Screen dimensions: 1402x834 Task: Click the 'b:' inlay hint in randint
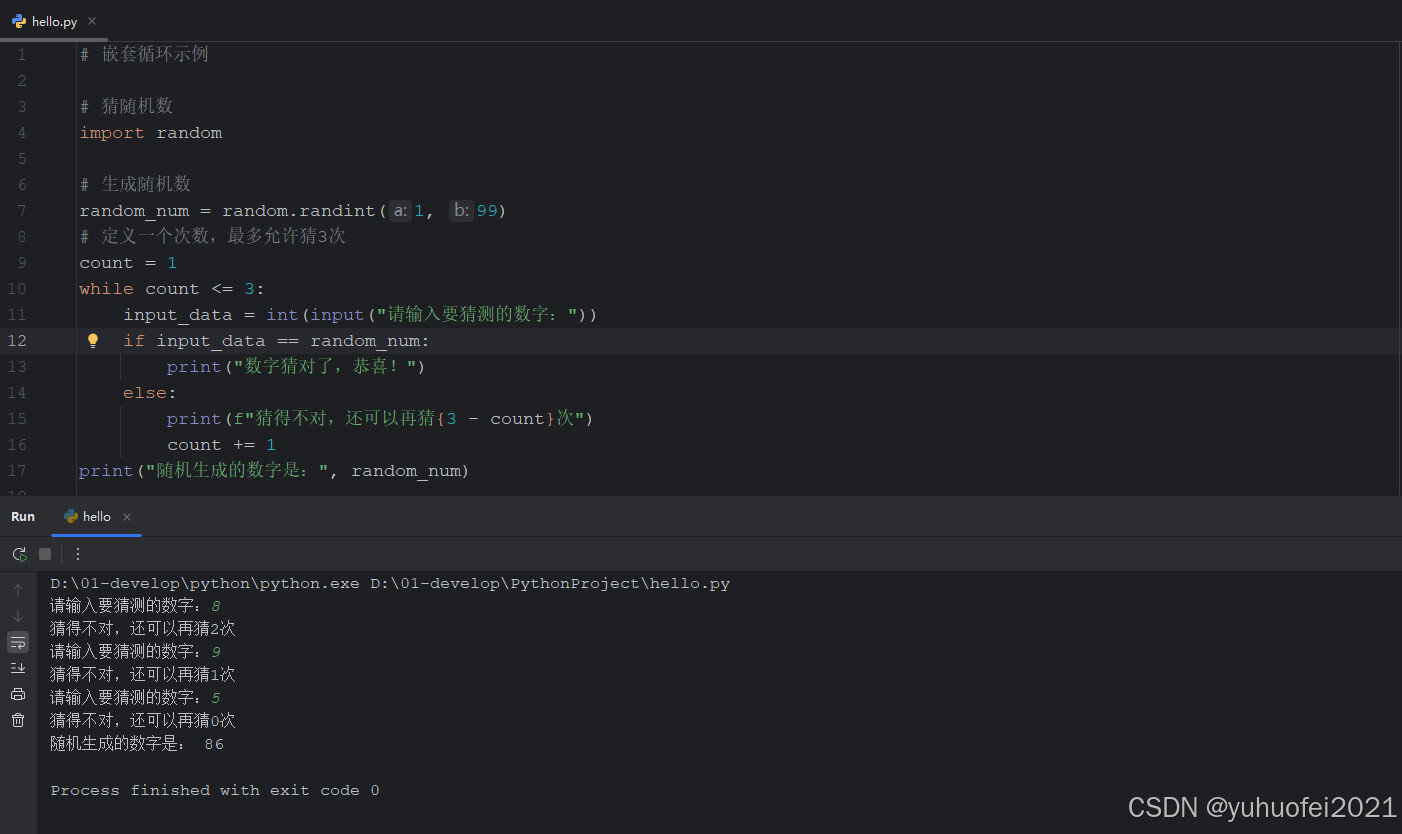pyautogui.click(x=461, y=211)
